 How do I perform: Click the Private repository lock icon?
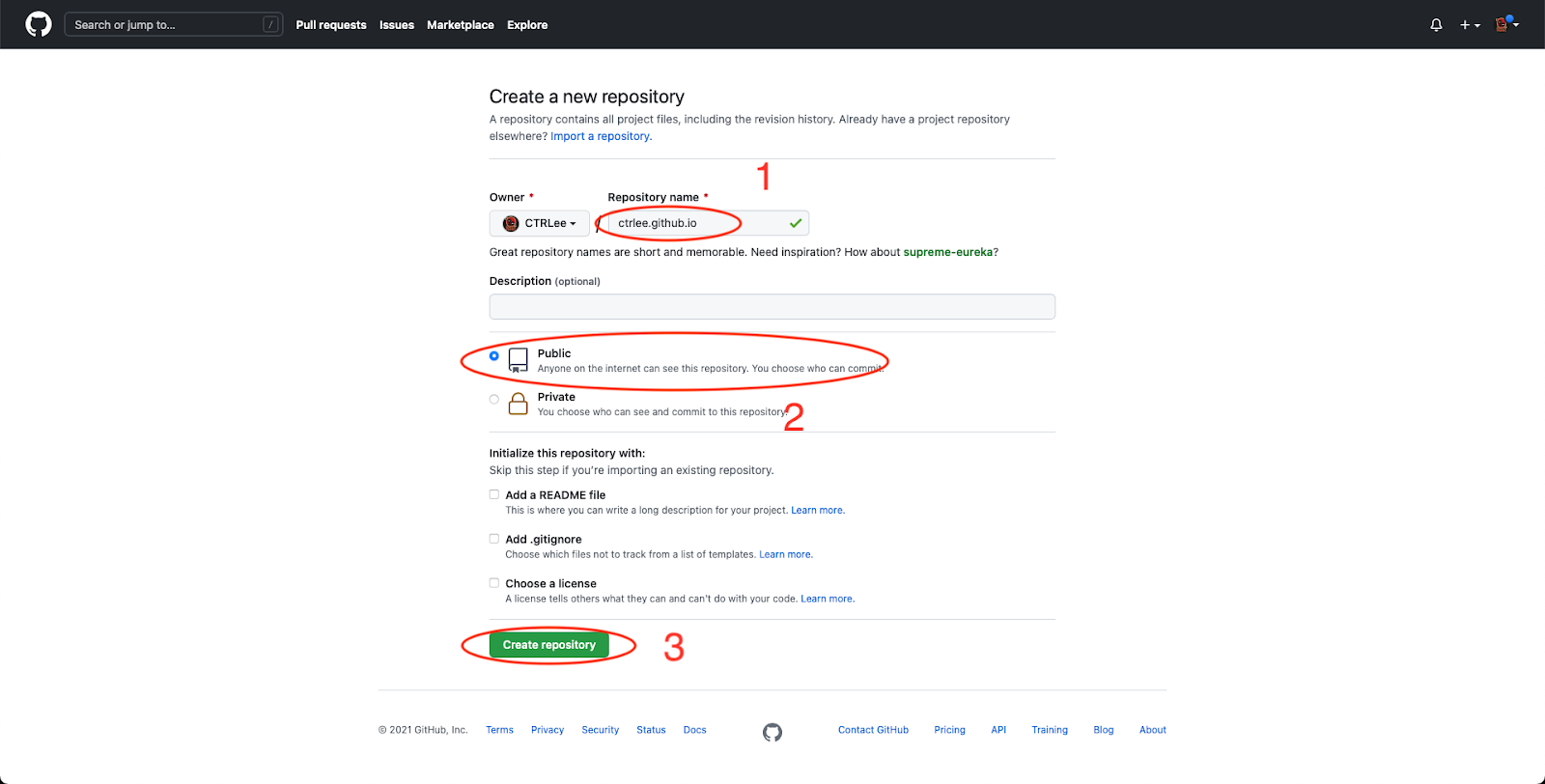(x=519, y=404)
